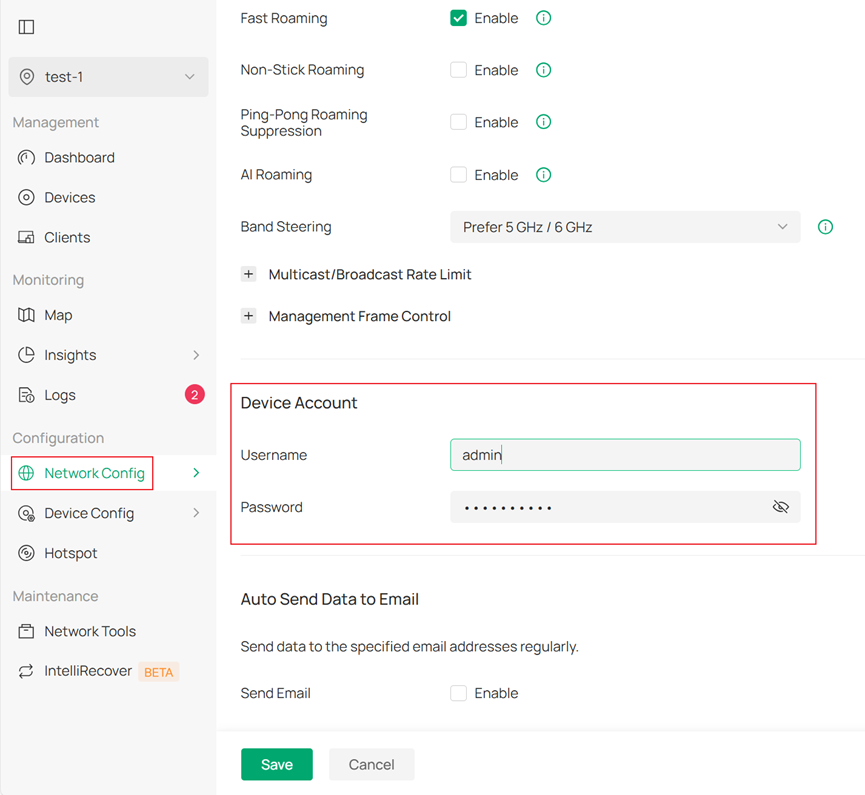
Task: Enable Non-Stick Roaming
Action: point(457,69)
